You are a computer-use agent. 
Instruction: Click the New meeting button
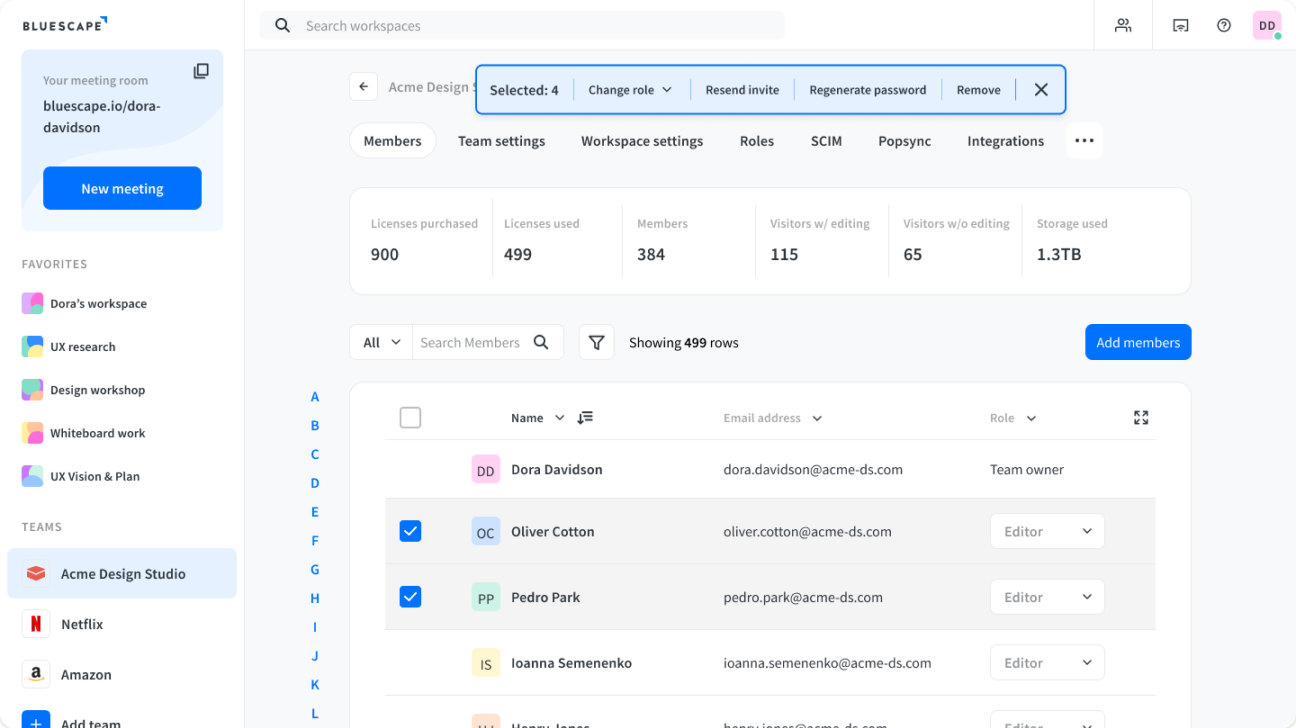click(122, 187)
